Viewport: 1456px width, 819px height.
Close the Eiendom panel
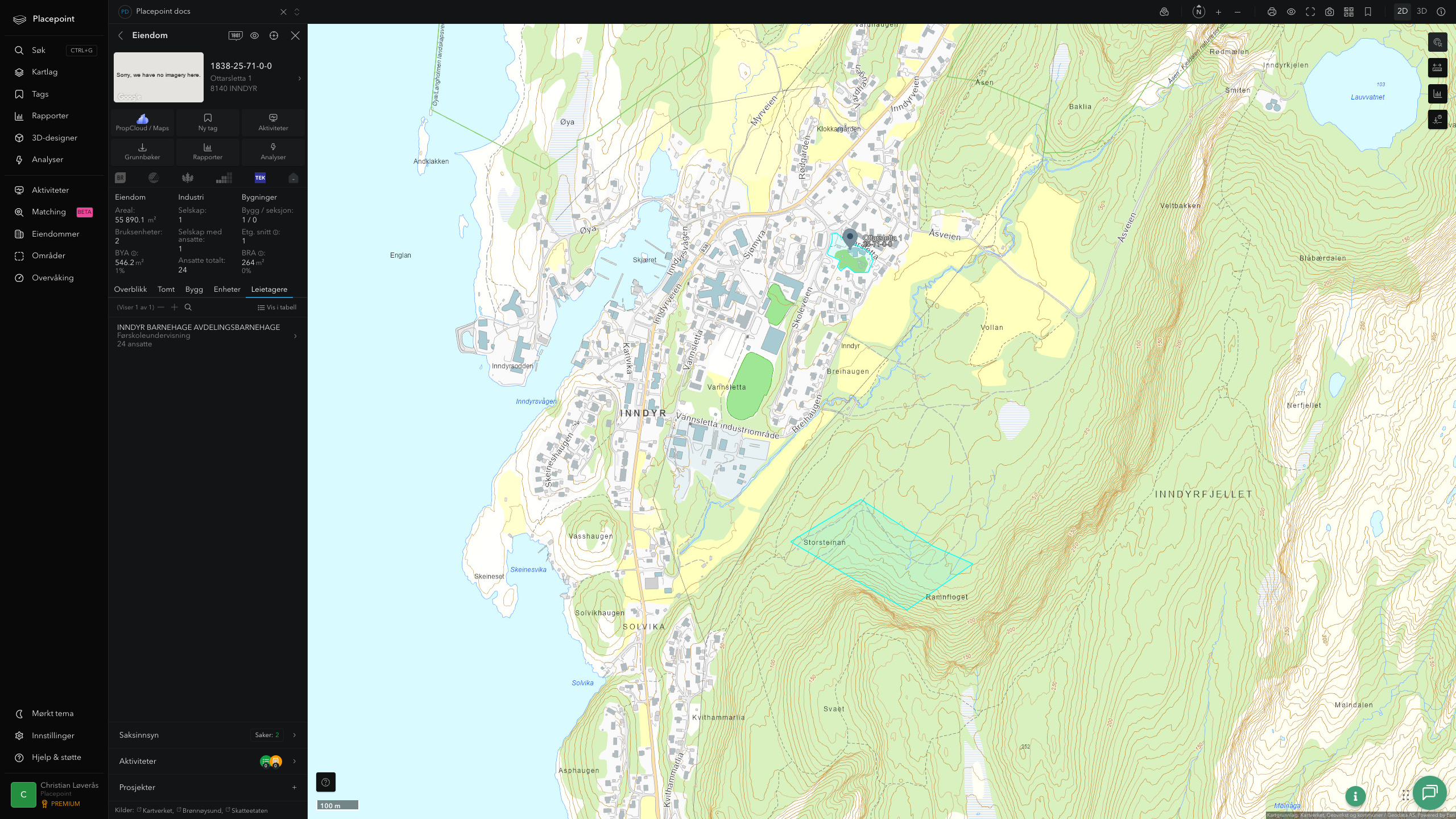point(295,35)
